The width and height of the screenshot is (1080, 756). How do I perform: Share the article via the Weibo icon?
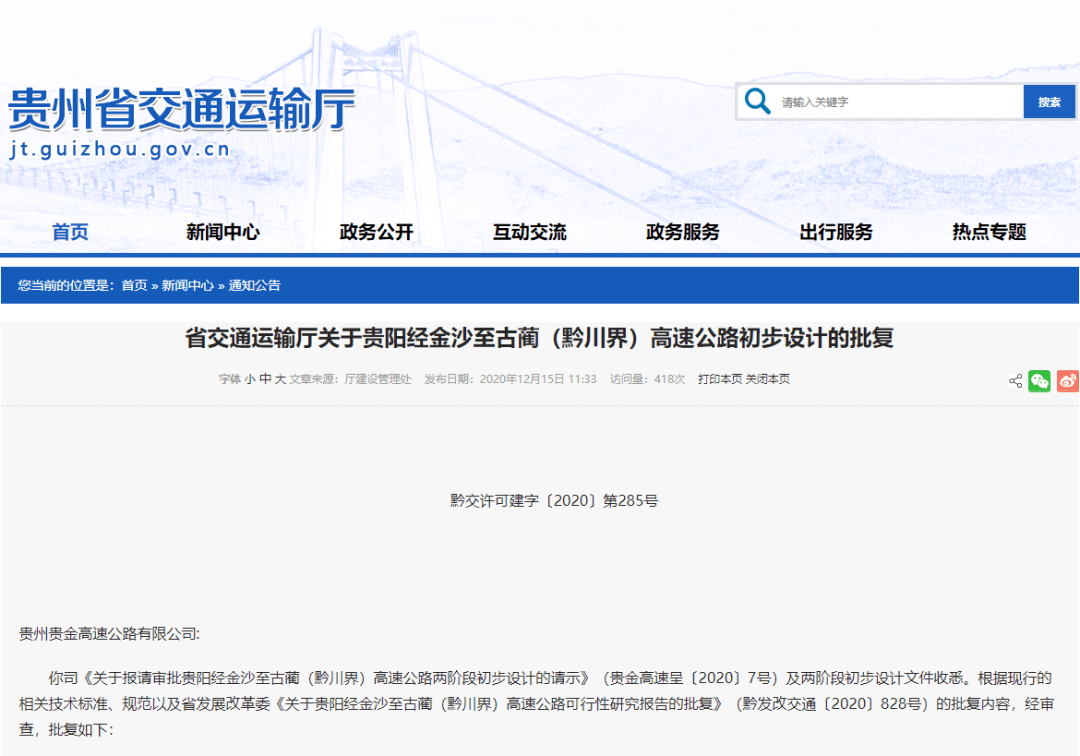click(x=1067, y=381)
